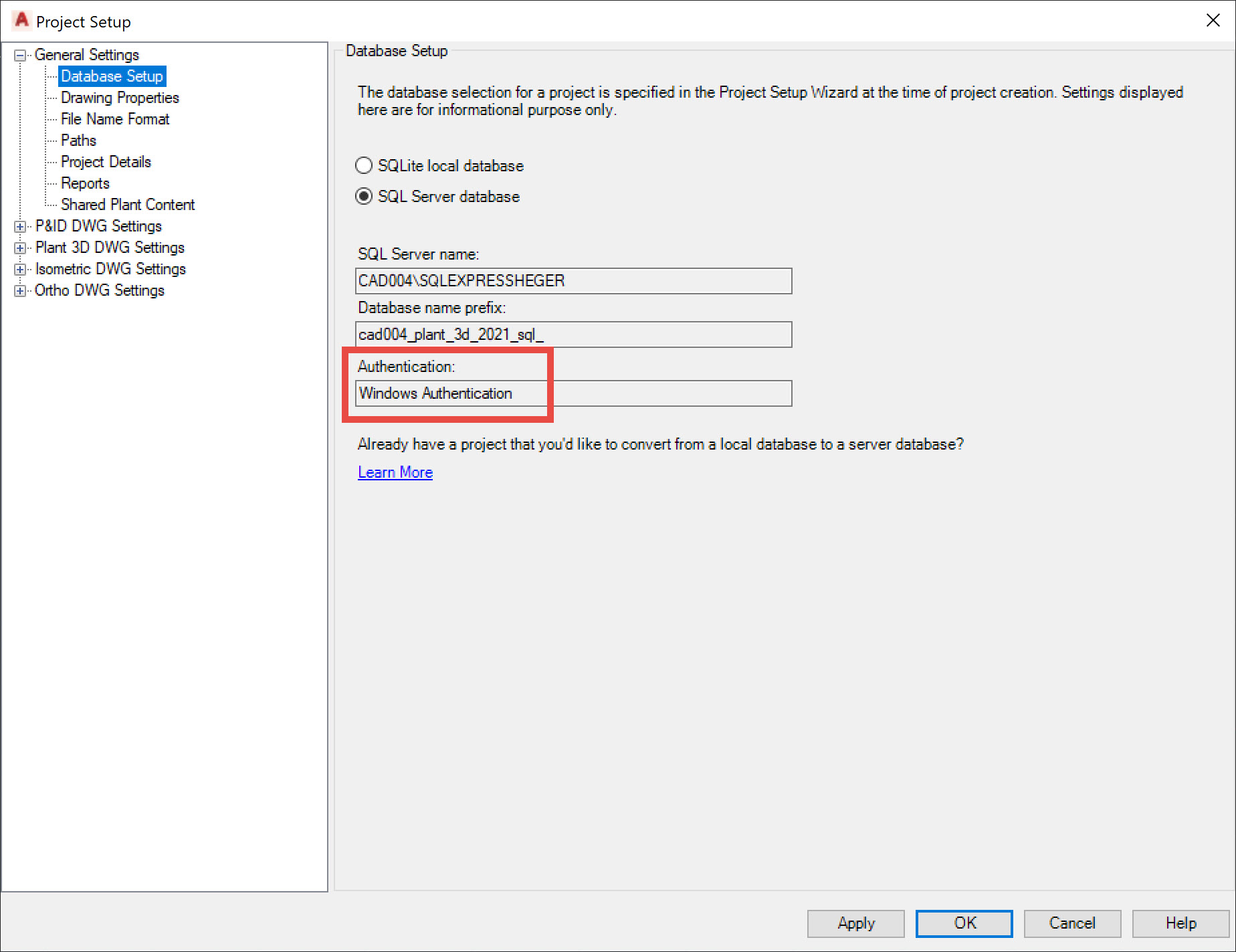Image resolution: width=1236 pixels, height=952 pixels.
Task: Expand Plant 3D DWG Settings
Action: click(20, 248)
